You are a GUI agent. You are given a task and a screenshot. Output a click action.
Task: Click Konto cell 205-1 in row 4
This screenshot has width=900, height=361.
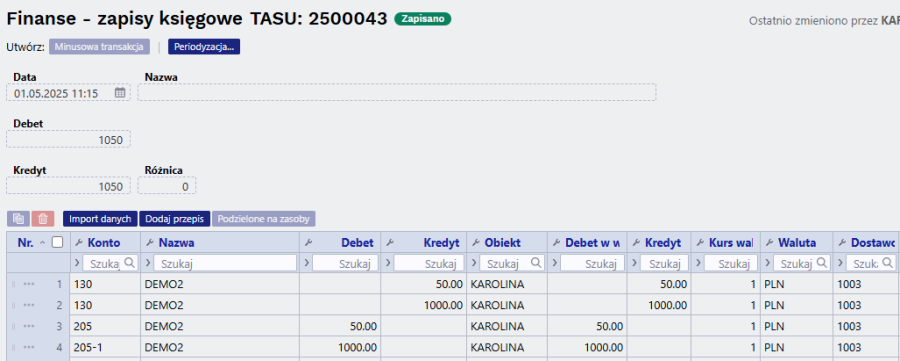coord(105,348)
